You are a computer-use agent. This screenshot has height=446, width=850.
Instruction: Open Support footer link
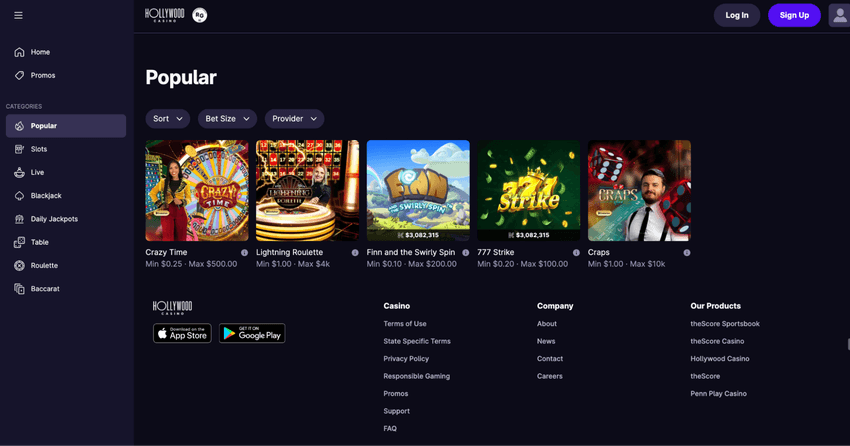click(396, 411)
